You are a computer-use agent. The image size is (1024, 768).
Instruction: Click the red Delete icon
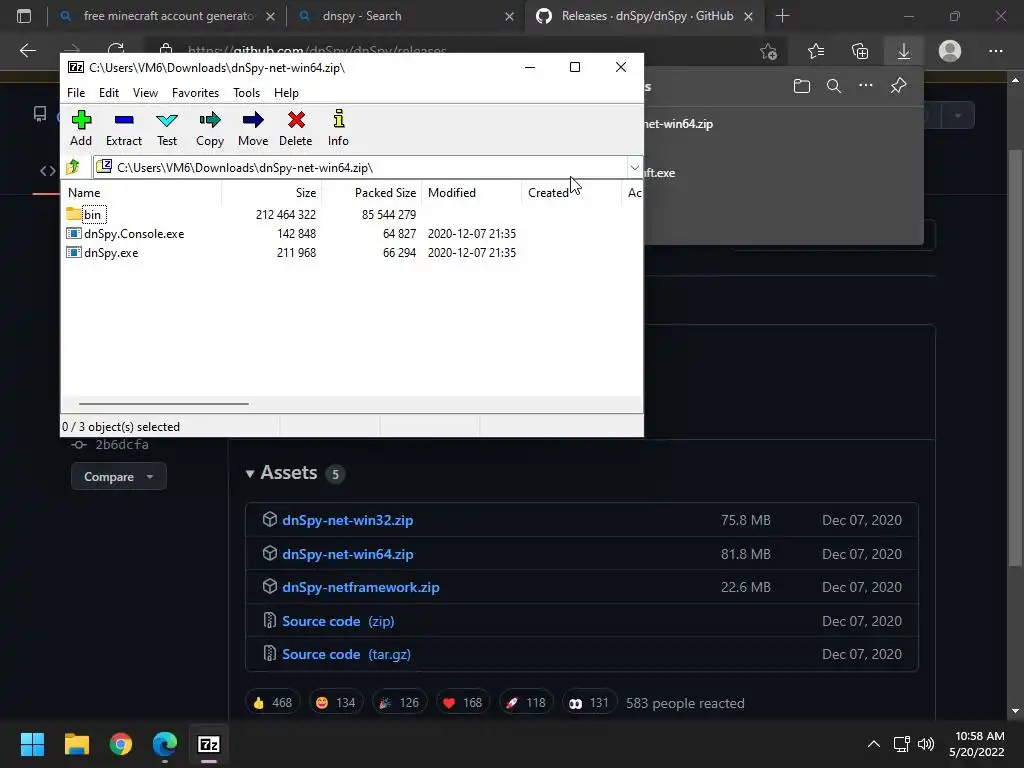pos(296,128)
